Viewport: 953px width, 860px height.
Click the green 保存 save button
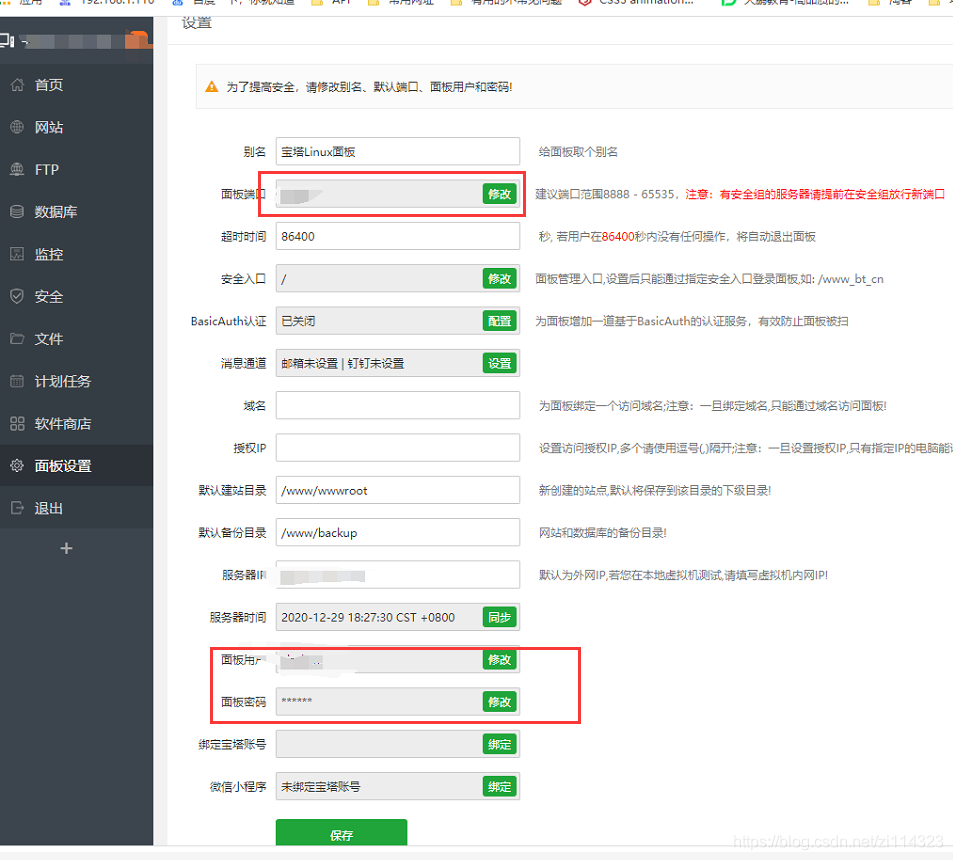click(x=340, y=831)
